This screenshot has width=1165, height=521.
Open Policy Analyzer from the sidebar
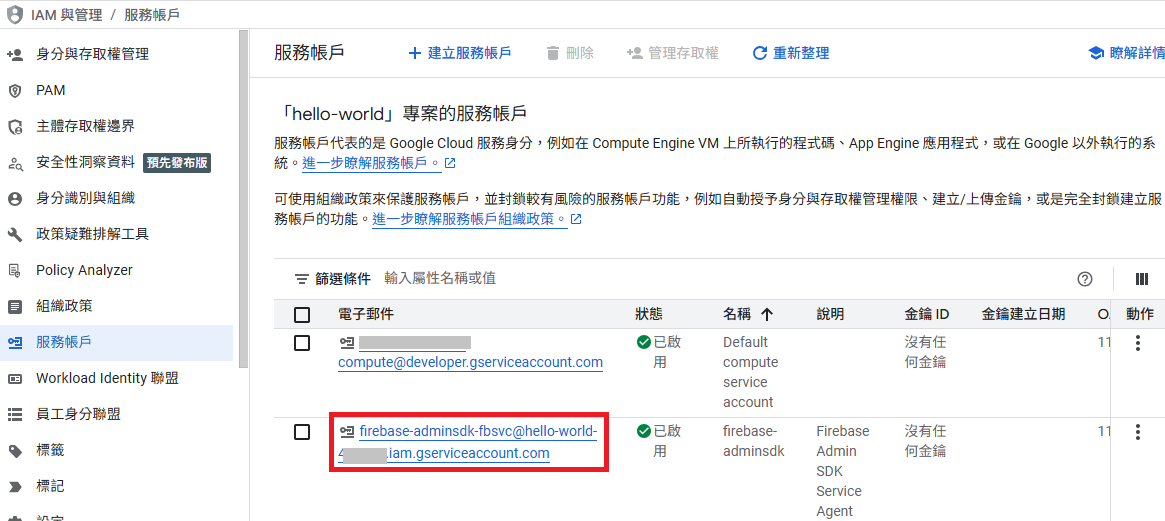click(x=84, y=270)
